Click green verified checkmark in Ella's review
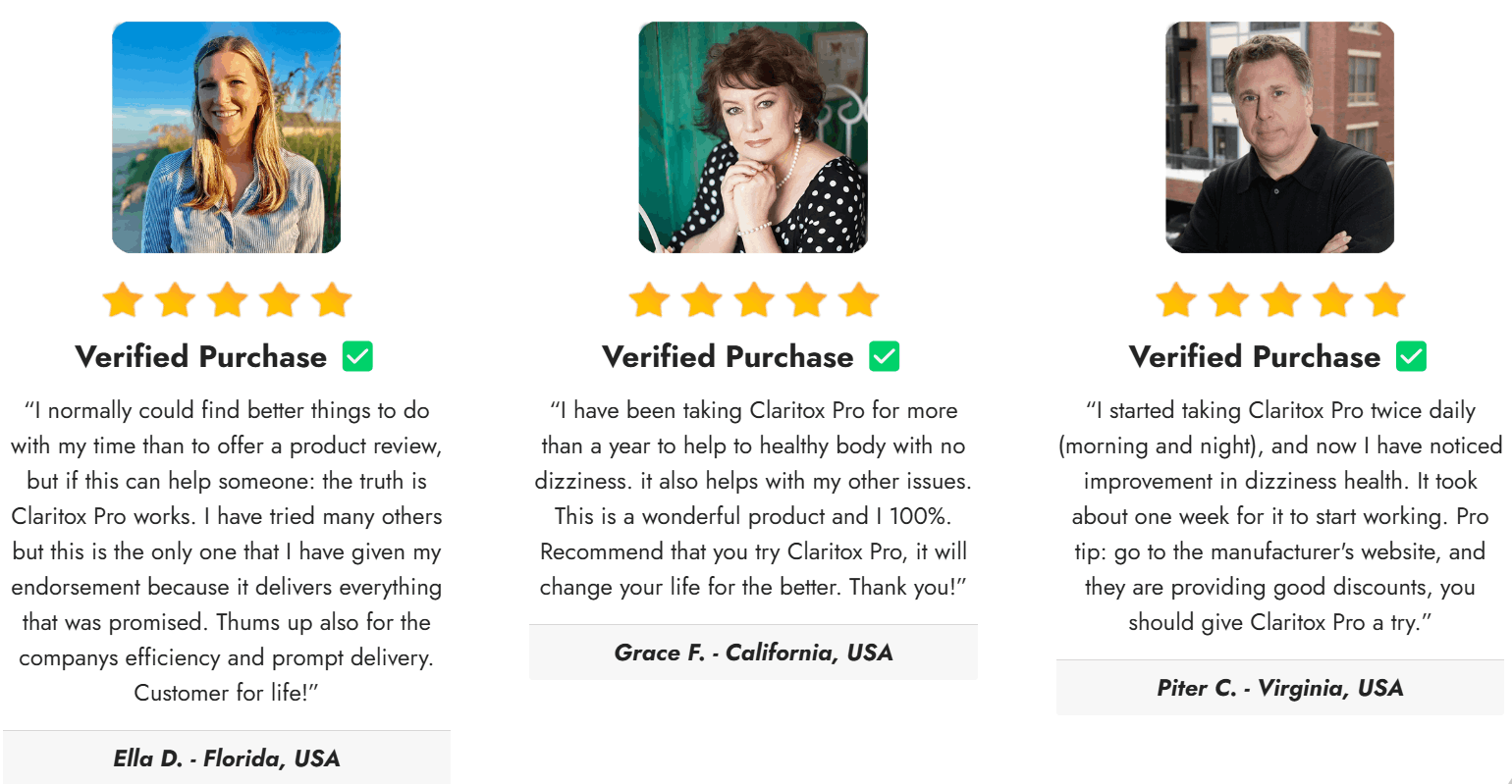 point(357,356)
